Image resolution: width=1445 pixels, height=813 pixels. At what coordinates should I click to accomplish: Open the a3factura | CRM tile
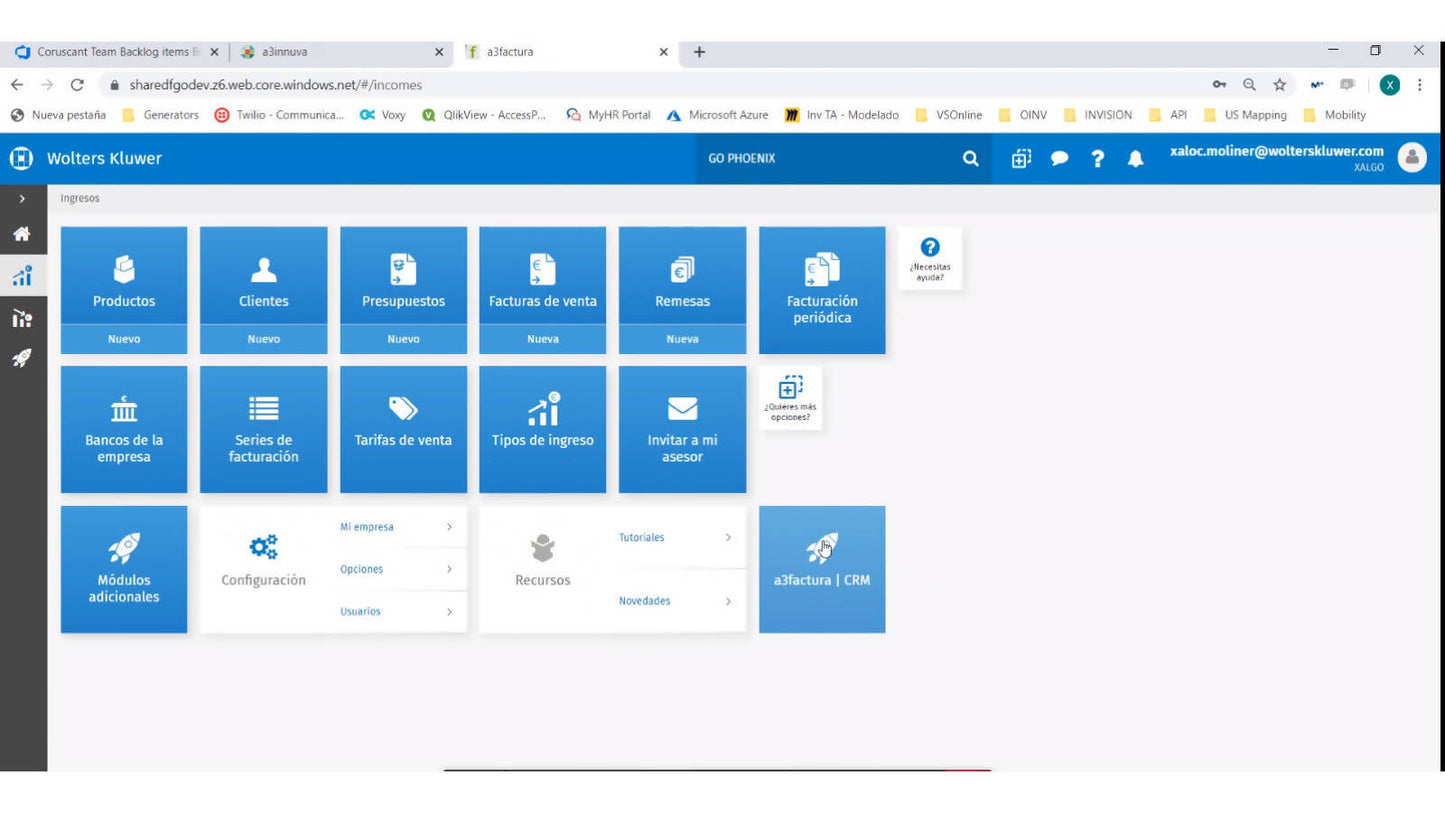pos(822,569)
